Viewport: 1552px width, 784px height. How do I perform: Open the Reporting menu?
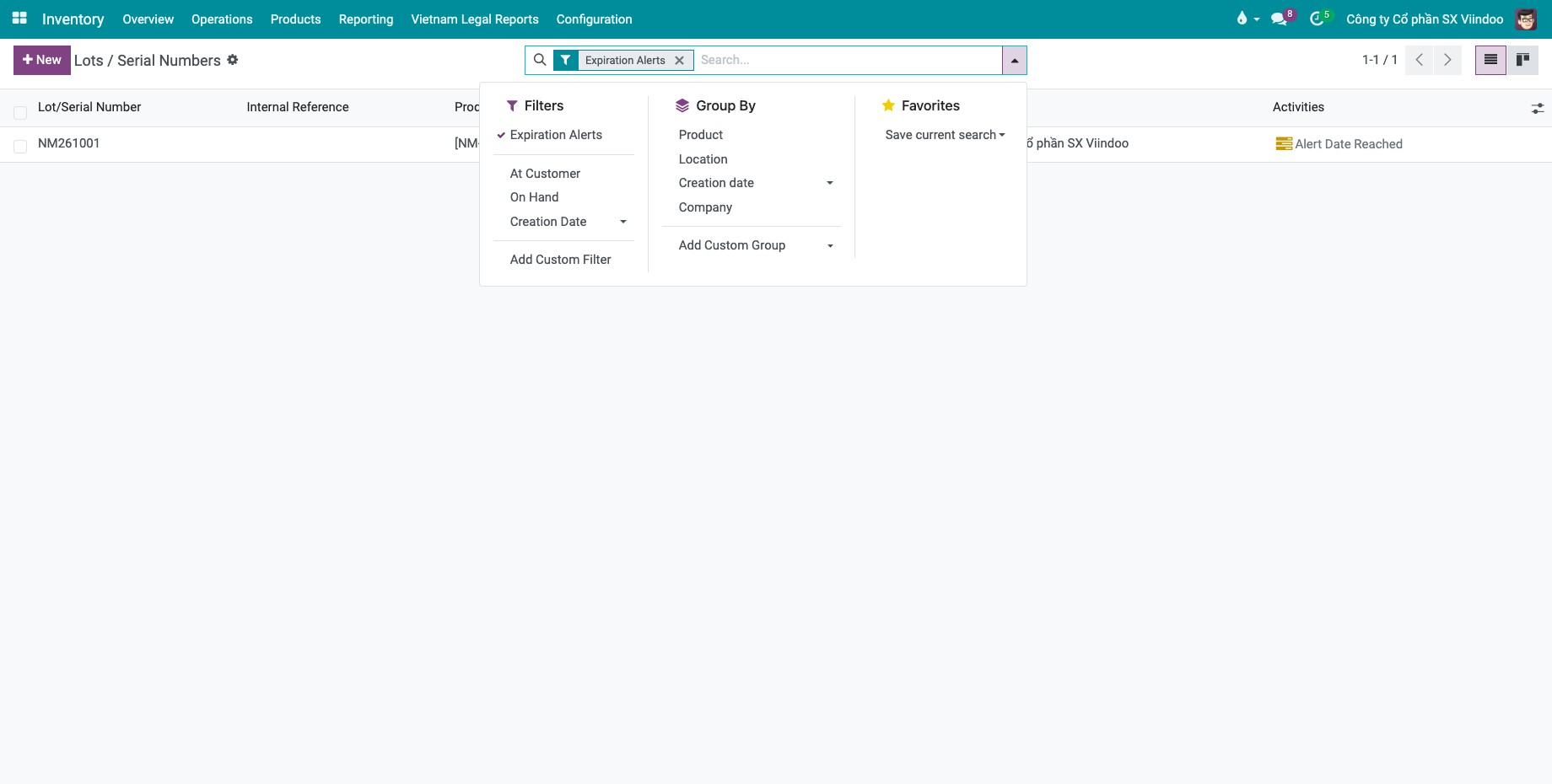tap(366, 19)
